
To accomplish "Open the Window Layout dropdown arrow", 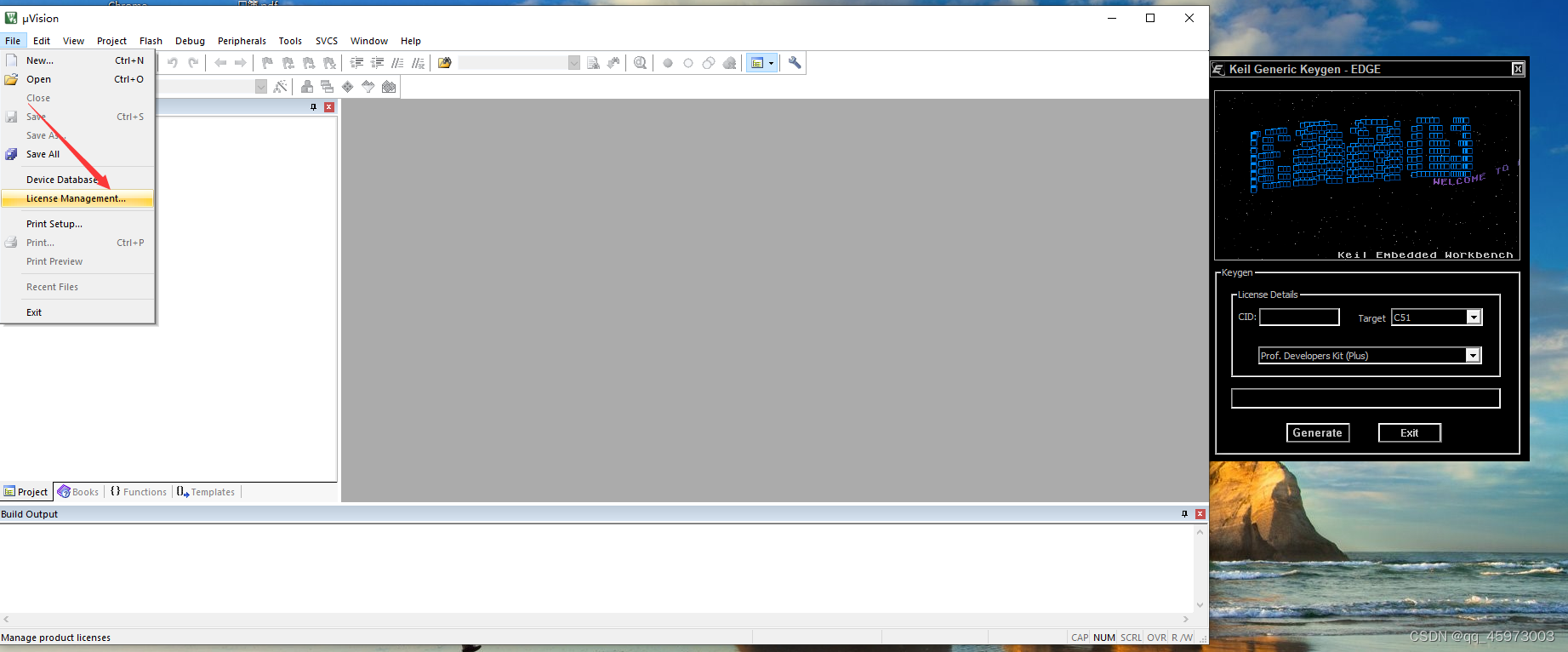I will tap(772, 63).
